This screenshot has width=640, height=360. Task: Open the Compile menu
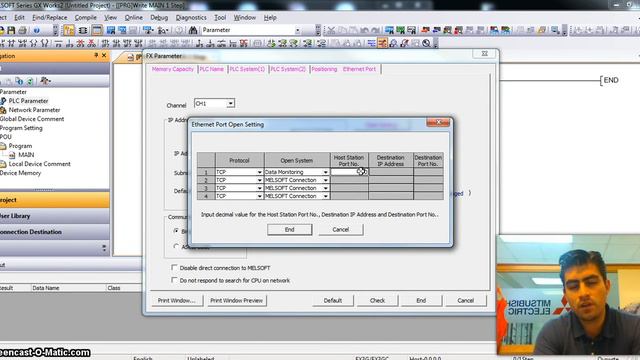(x=85, y=18)
